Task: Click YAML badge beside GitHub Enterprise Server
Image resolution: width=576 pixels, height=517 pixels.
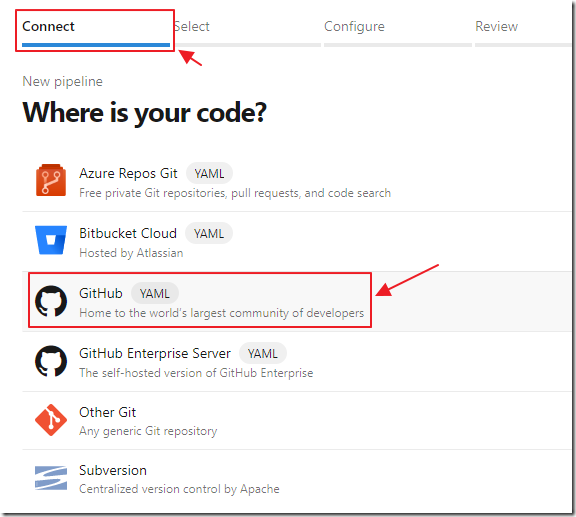Action: (263, 353)
